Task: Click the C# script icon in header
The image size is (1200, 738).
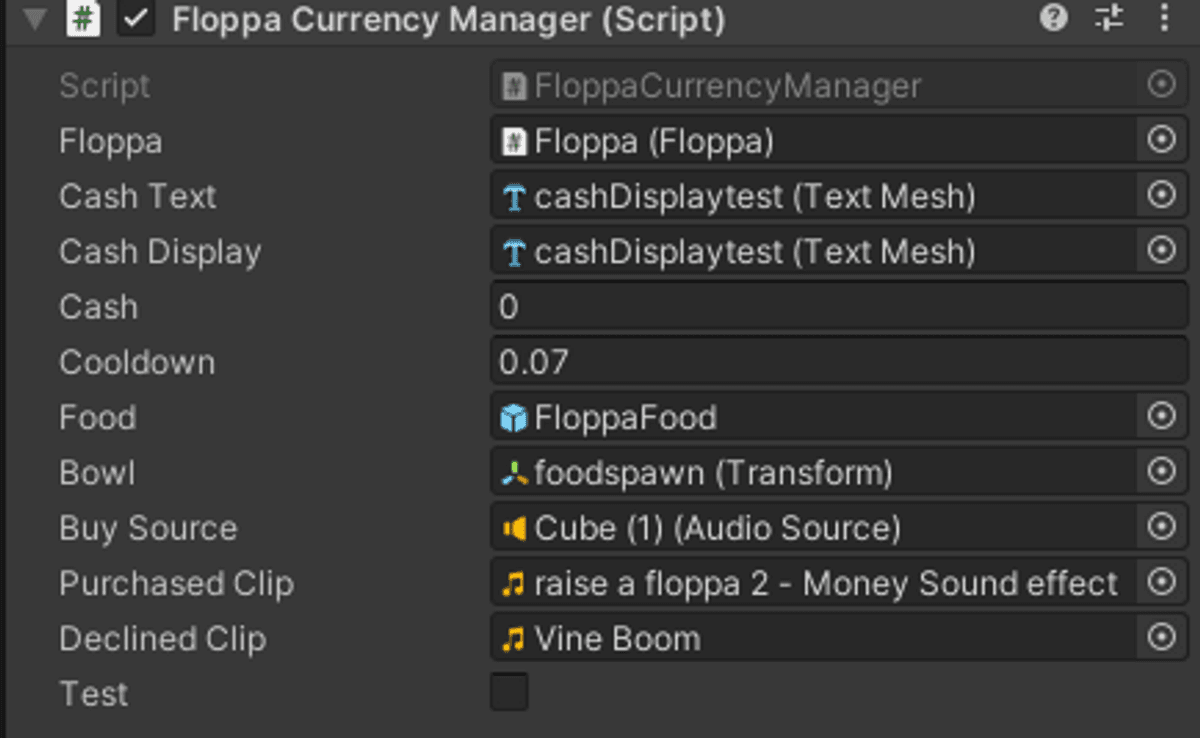Action: click(x=84, y=19)
